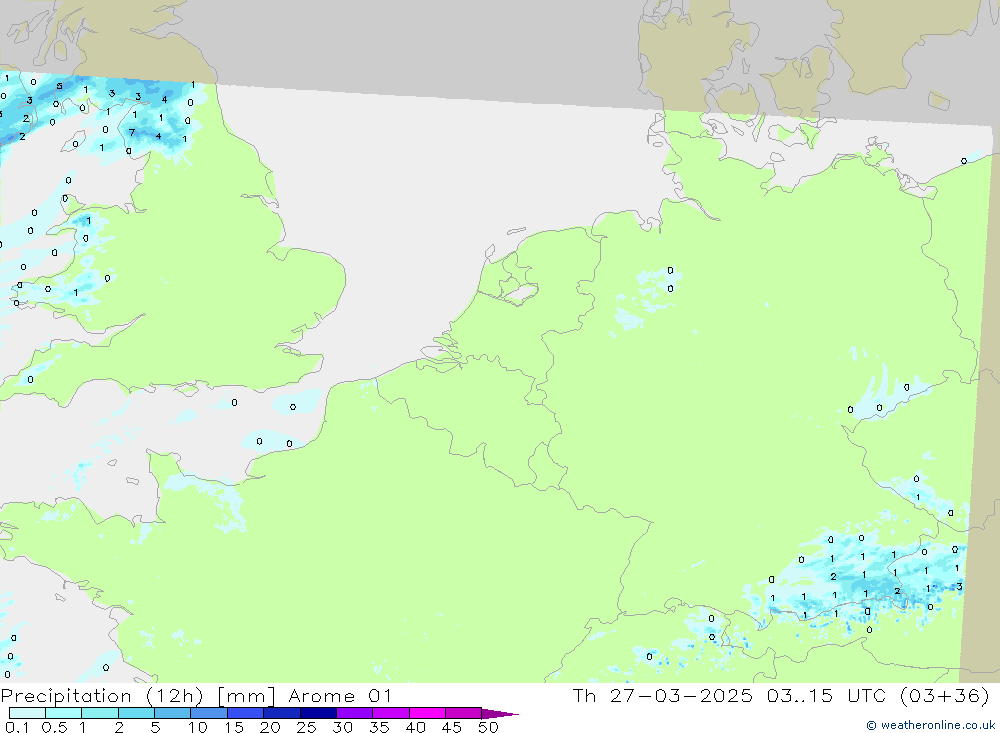Screen dimensions: 1000x733
Task: Click the 40–45 mm magenta legend swatch
Action: pyautogui.click(x=427, y=713)
